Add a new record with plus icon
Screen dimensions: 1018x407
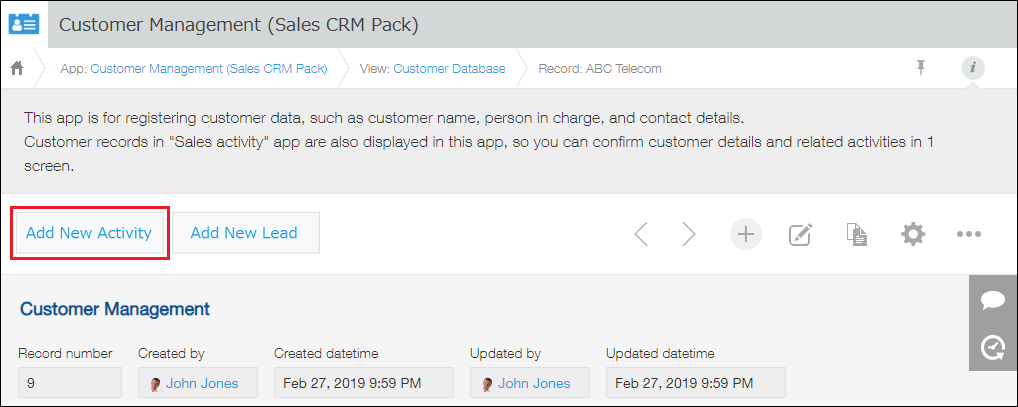[x=746, y=234]
